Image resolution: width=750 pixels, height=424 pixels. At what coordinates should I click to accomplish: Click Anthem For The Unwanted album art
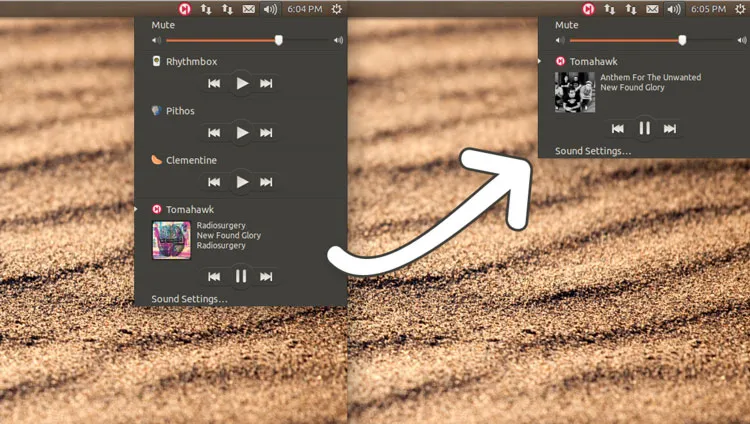575,92
